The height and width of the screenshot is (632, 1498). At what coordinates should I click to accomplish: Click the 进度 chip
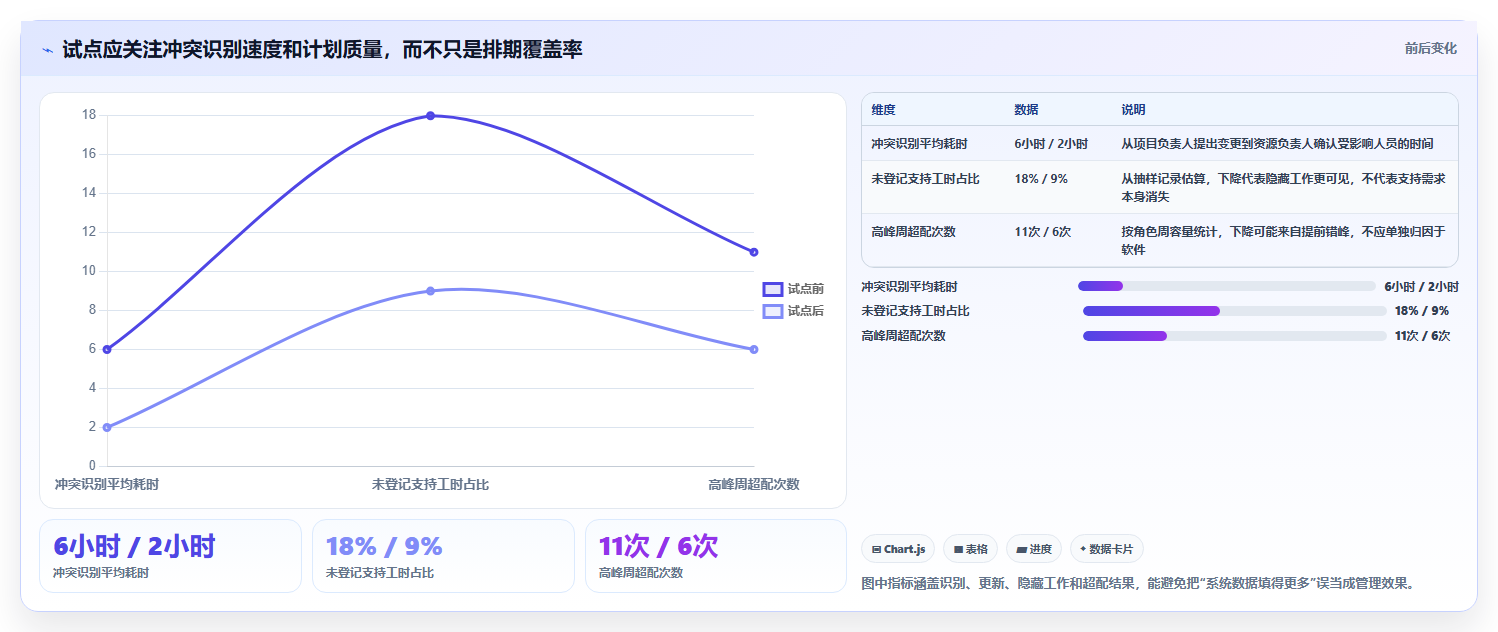coord(1034,549)
